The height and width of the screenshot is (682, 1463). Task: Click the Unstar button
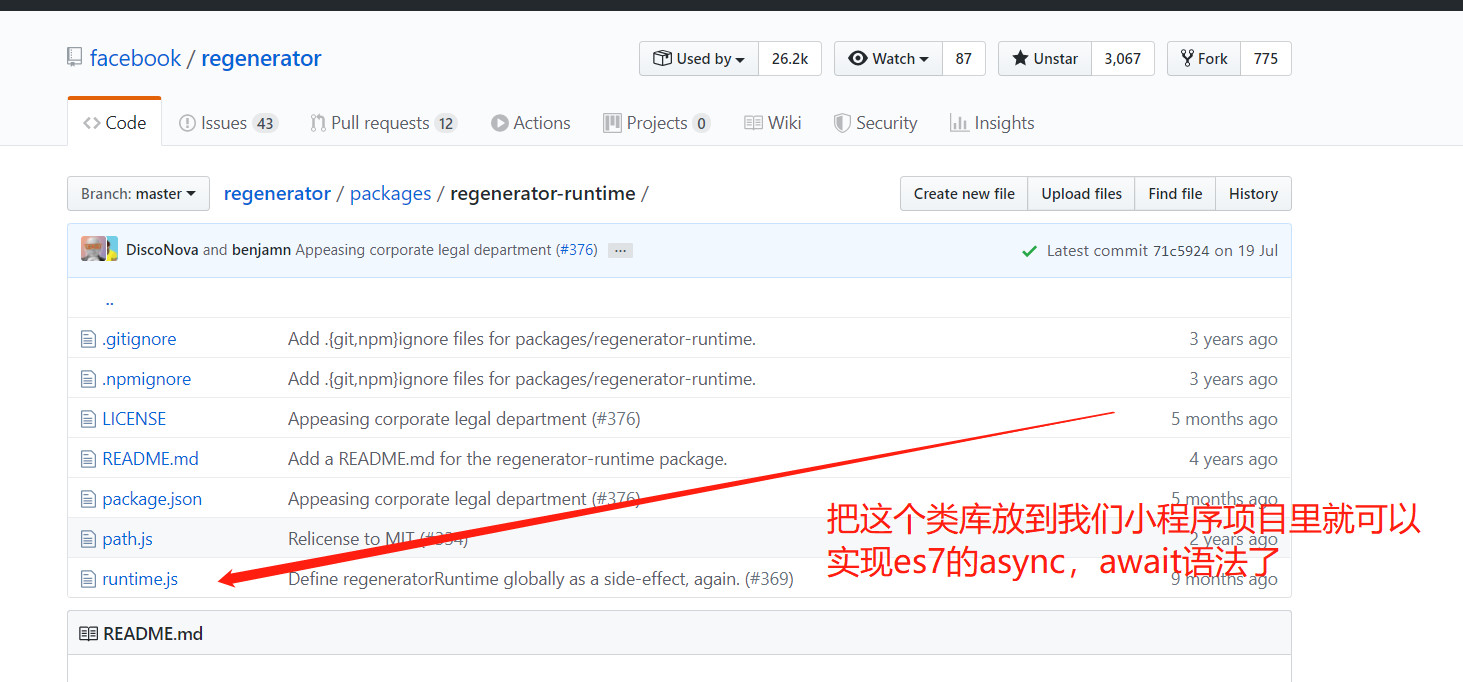(1045, 59)
